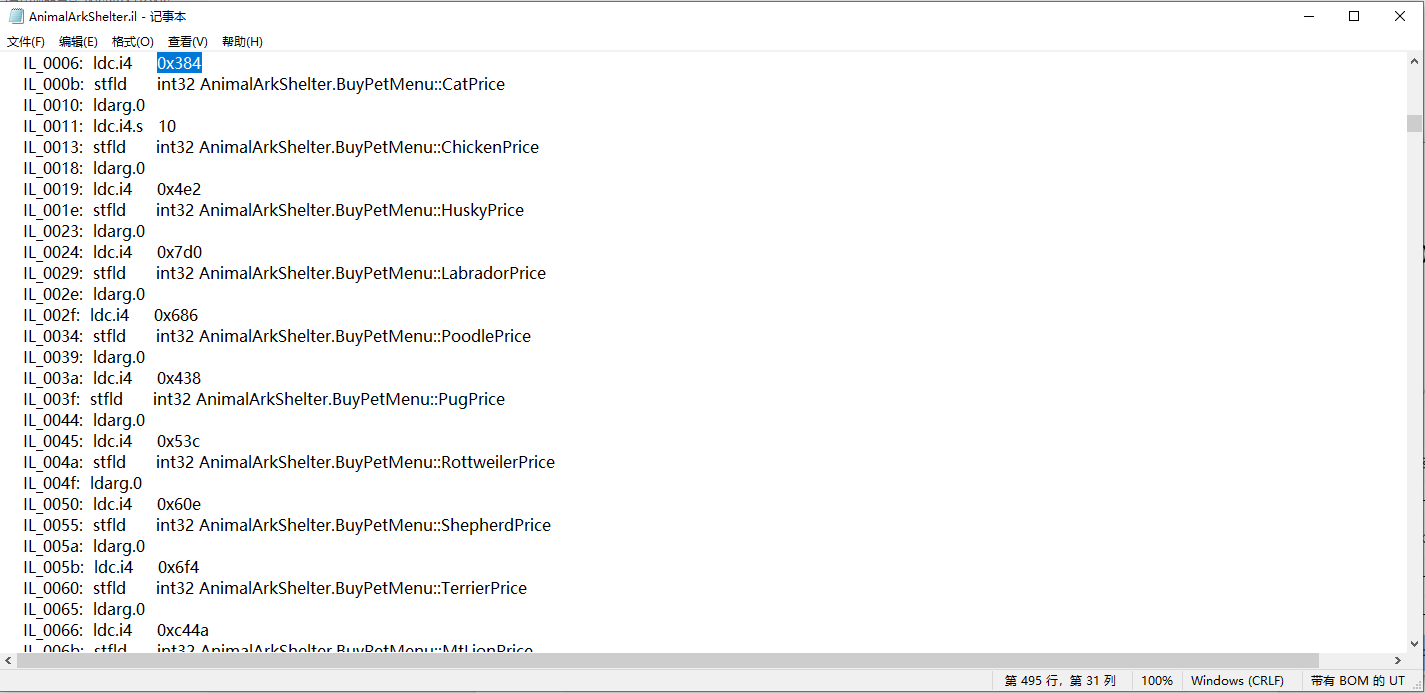The image size is (1425, 693).
Task: Click the value 10 after ldc.i4.s
Action: [167, 126]
